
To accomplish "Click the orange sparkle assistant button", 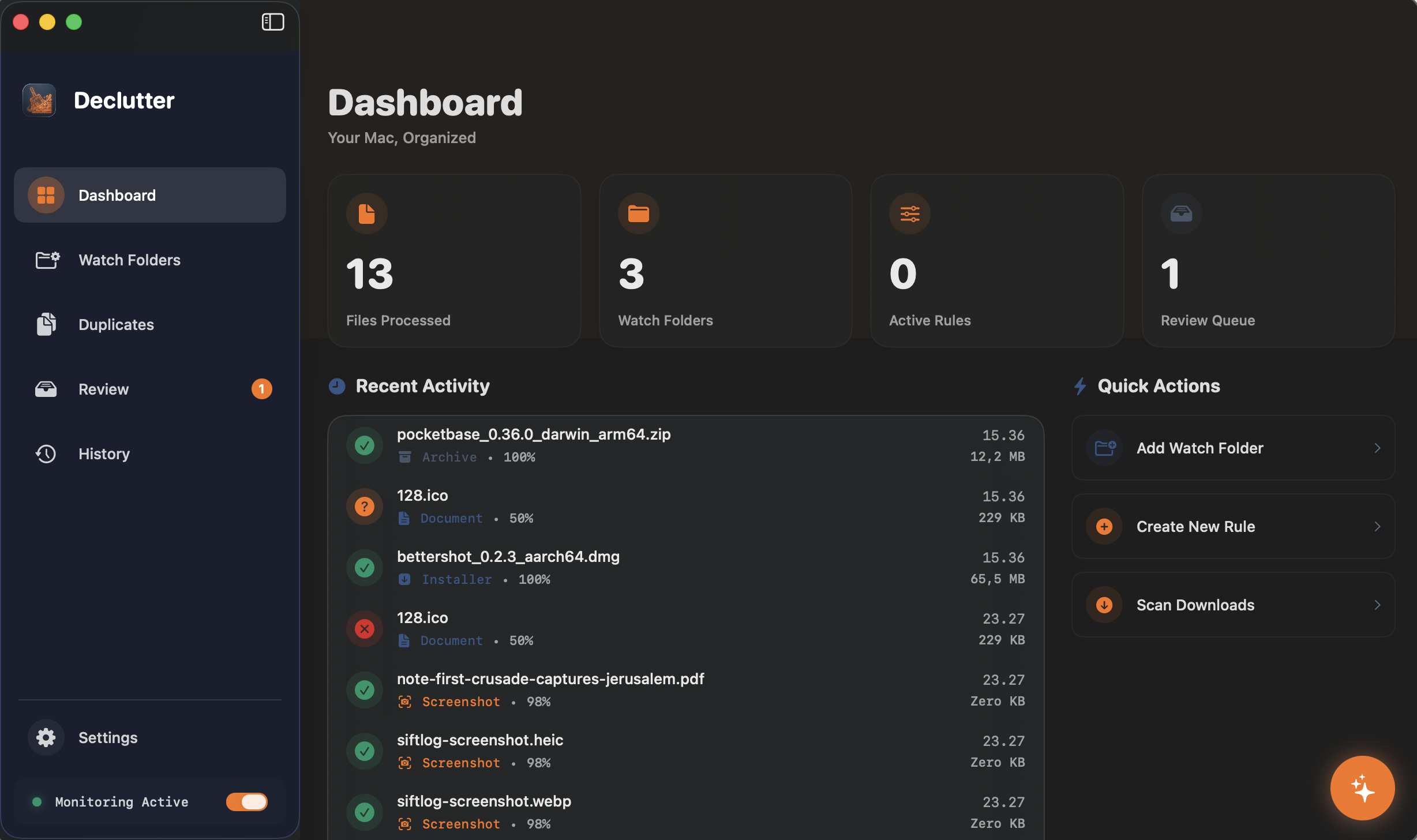I will (x=1362, y=787).
